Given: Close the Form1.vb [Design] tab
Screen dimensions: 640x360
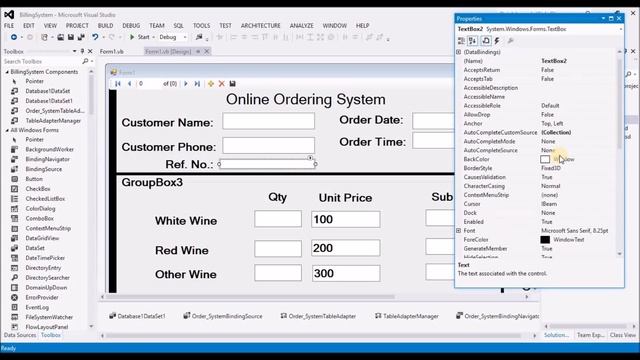Looking at the screenshot, I should coord(207,51).
